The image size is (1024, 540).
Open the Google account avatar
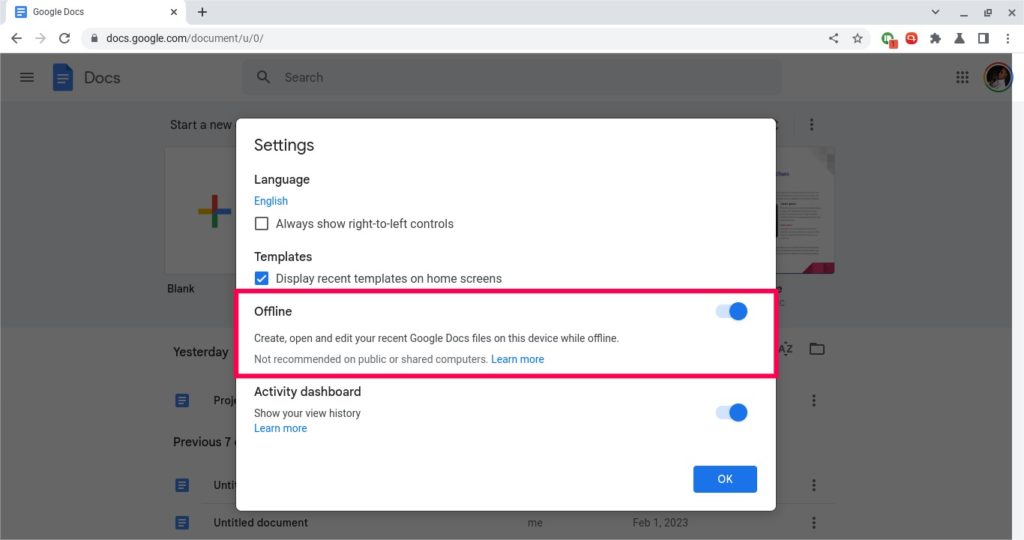[x=998, y=77]
